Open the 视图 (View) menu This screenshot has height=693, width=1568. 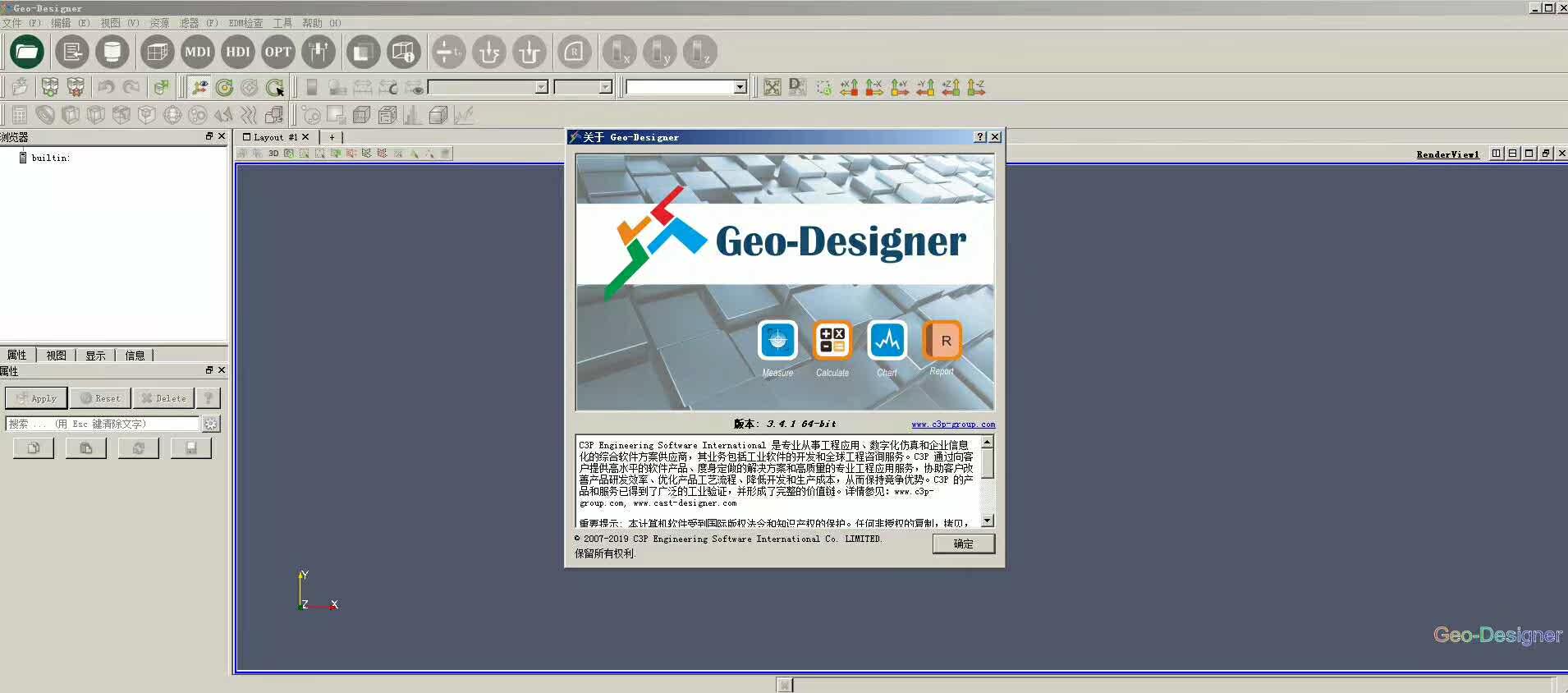point(120,23)
